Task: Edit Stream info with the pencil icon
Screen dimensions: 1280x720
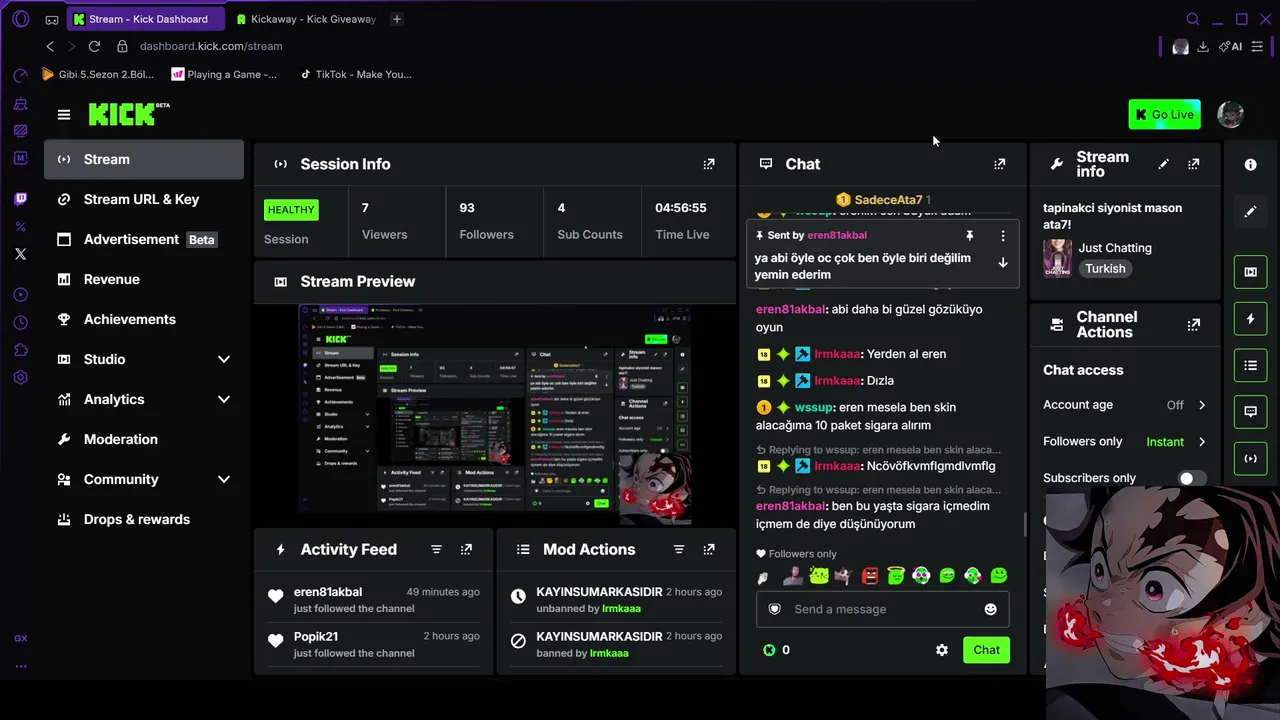Action: (1163, 164)
